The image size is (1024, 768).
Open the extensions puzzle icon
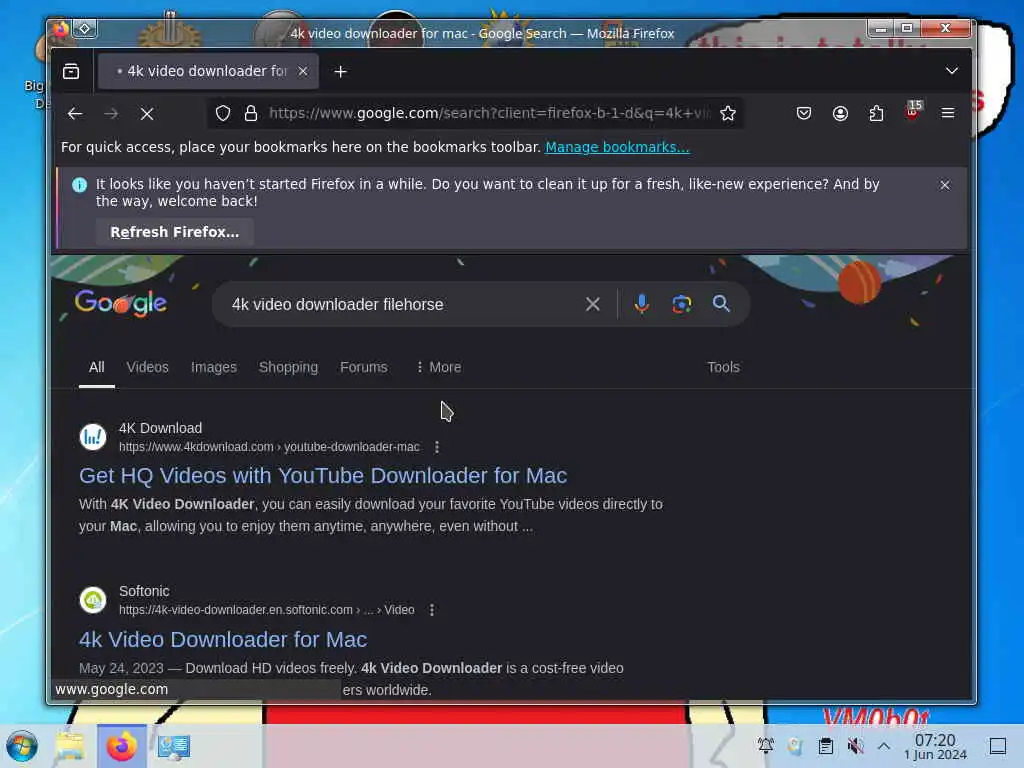pyautogui.click(x=876, y=114)
